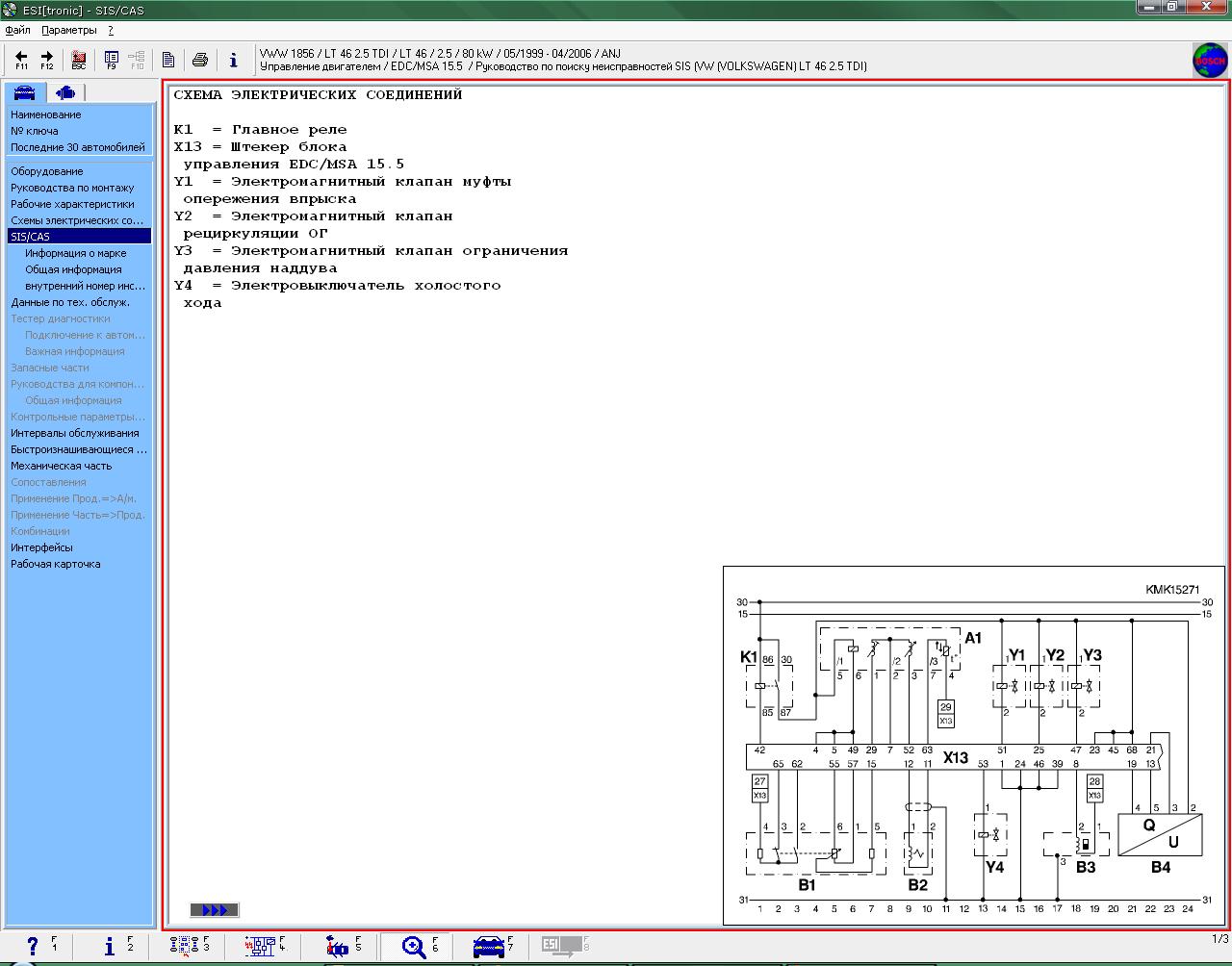
Task: Open Рабочие характеристики
Action: click(x=72, y=204)
